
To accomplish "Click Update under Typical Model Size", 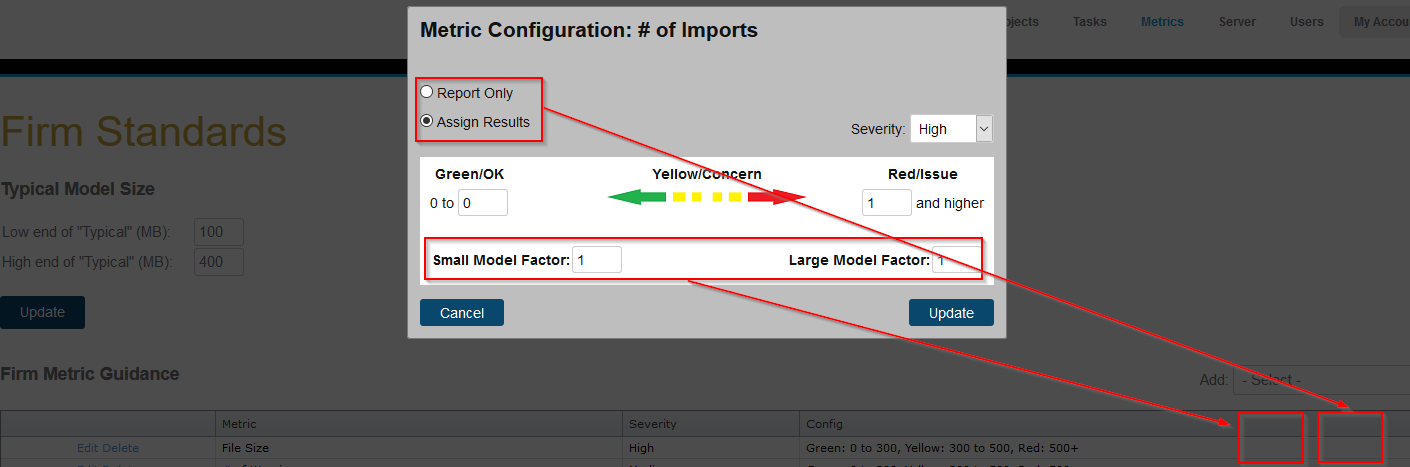I will 42,312.
